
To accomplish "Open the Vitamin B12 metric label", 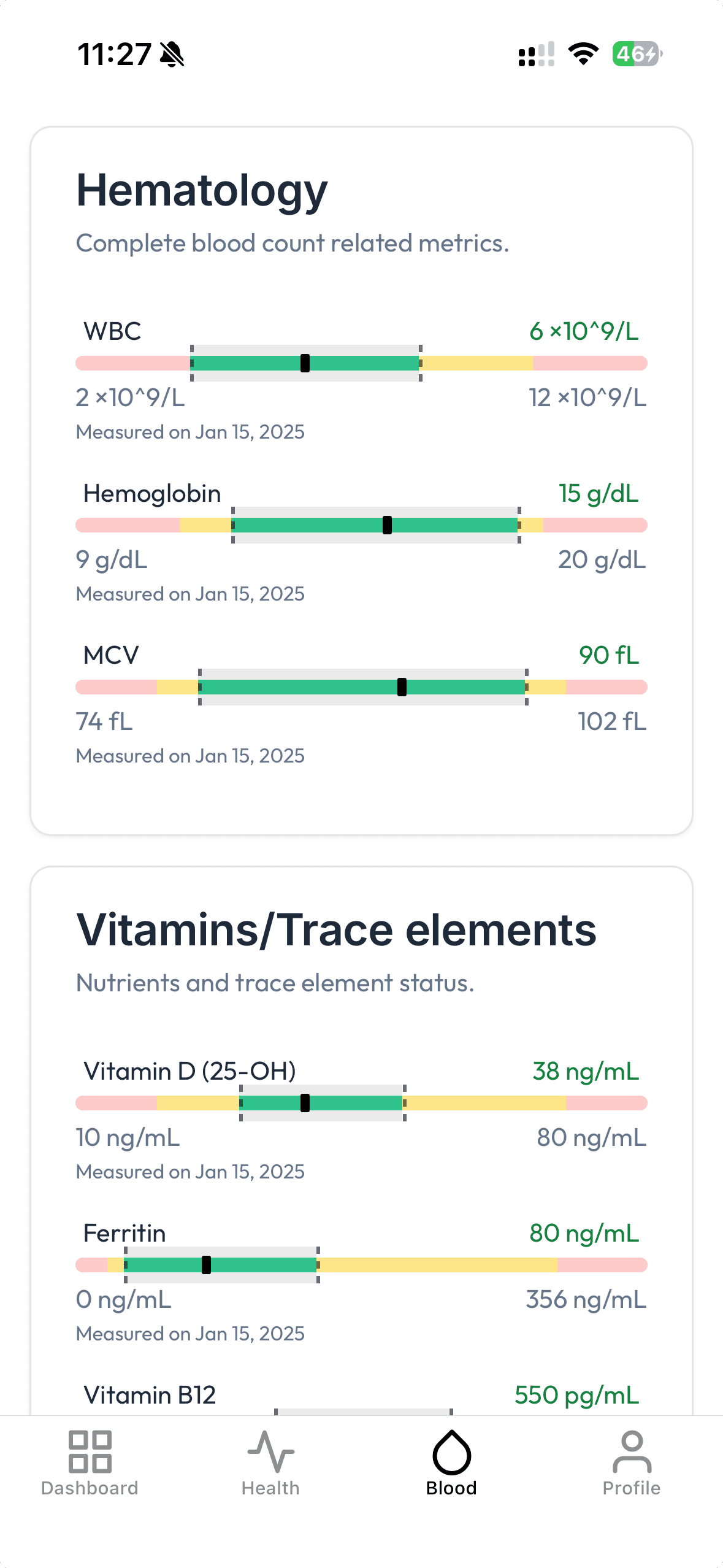I will point(150,1396).
